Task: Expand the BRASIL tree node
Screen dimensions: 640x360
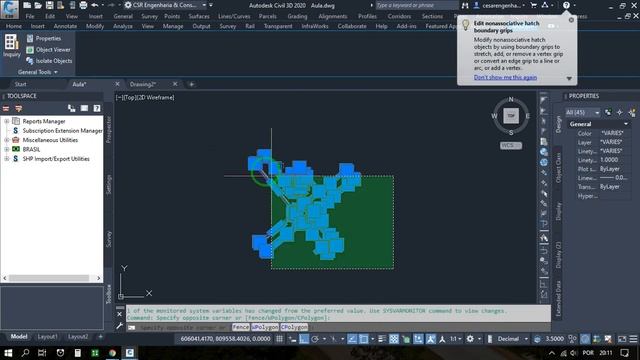Action: (7, 149)
